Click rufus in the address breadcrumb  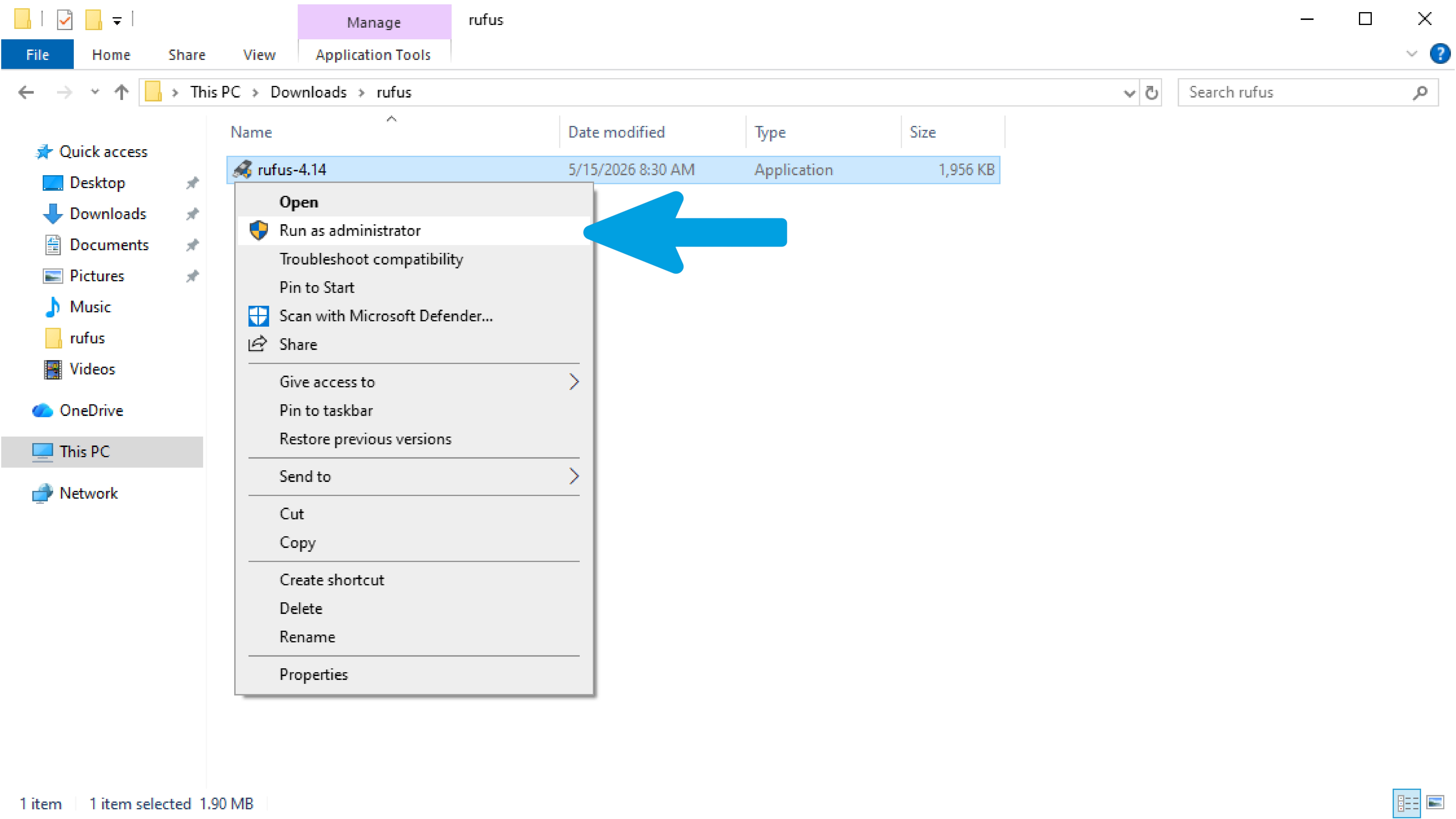tap(394, 92)
